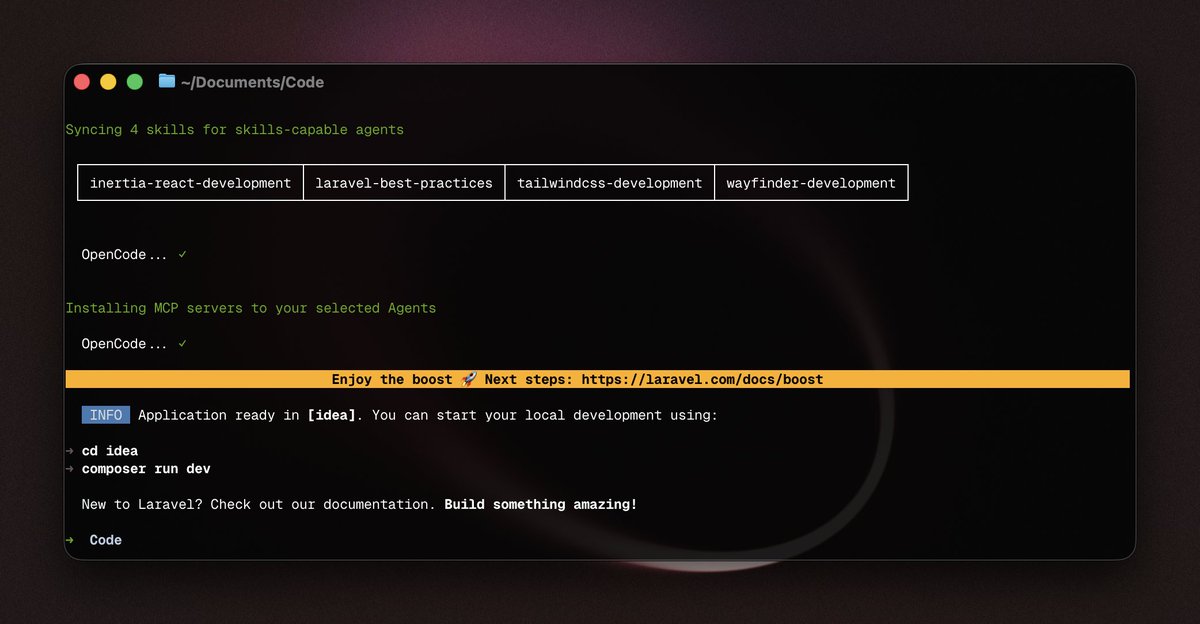1200x624 pixels.
Task: Click the checkmark after OpenCode under skills
Action: click(x=182, y=255)
